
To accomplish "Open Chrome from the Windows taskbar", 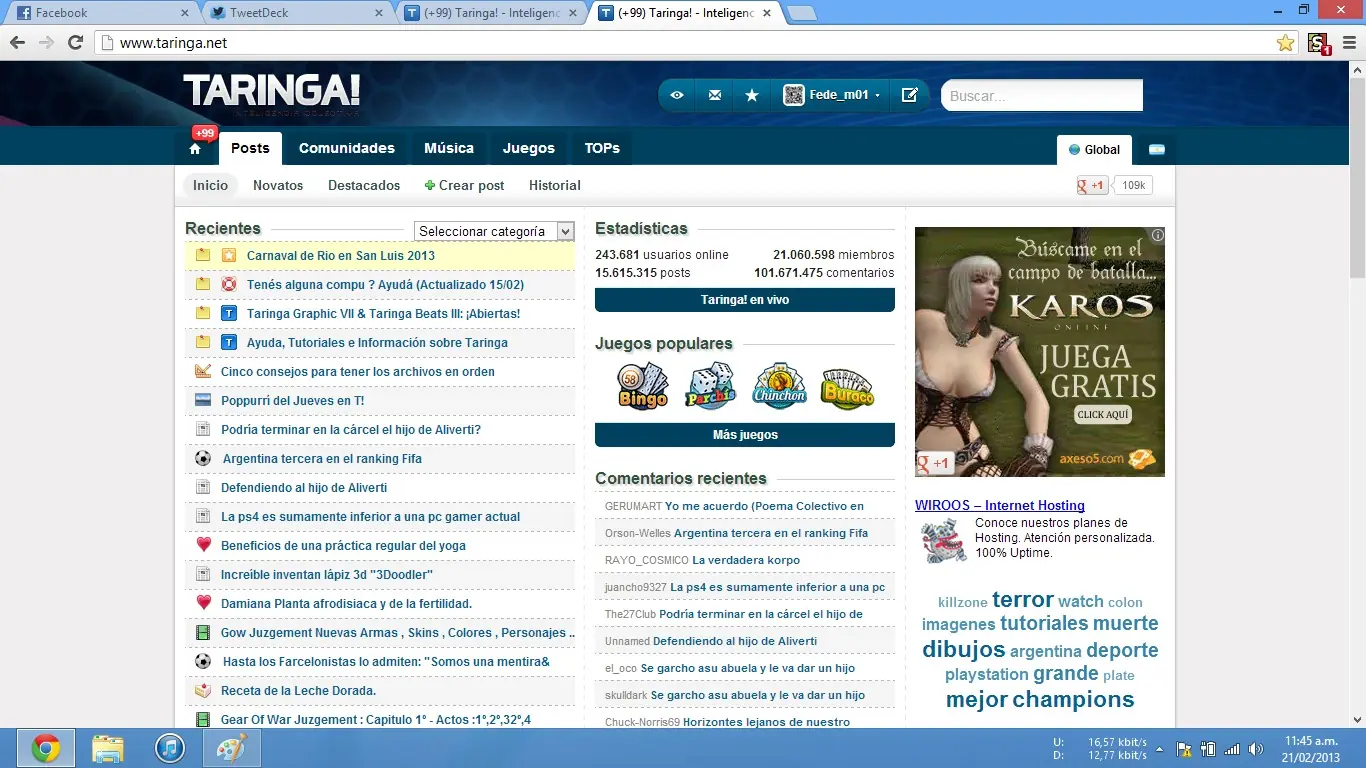I will [46, 748].
